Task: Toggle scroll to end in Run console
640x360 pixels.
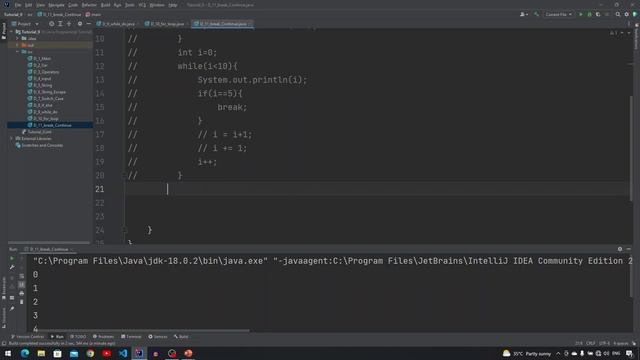Action: (22, 284)
